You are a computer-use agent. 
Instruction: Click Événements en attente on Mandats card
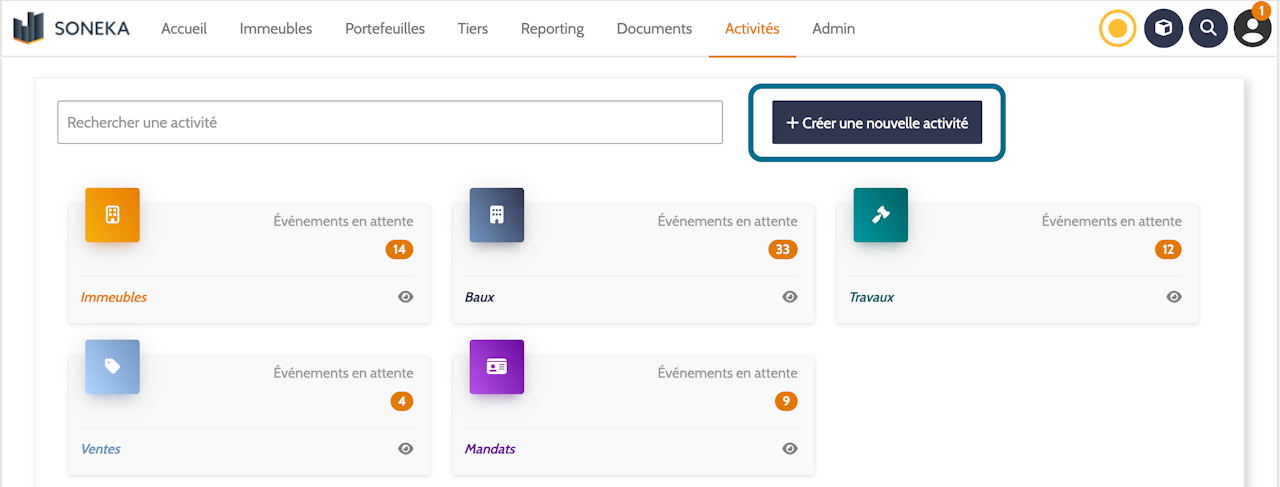[x=727, y=373]
